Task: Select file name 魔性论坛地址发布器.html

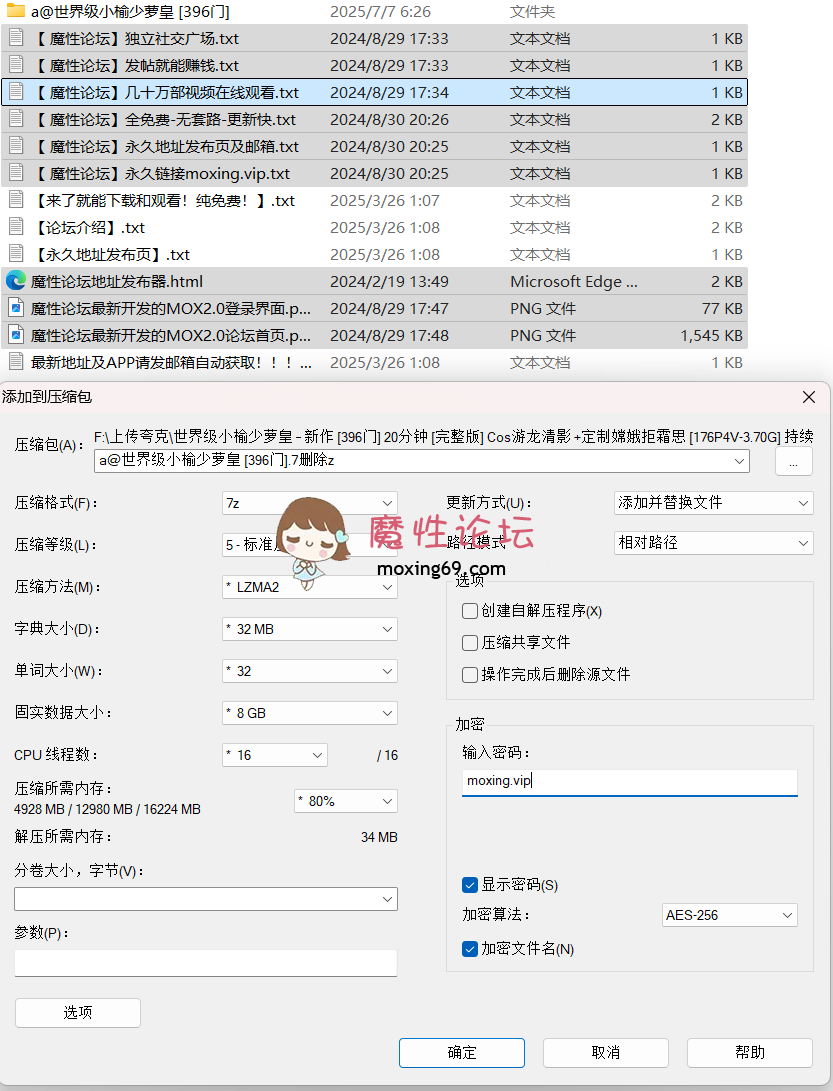Action: coord(117,282)
